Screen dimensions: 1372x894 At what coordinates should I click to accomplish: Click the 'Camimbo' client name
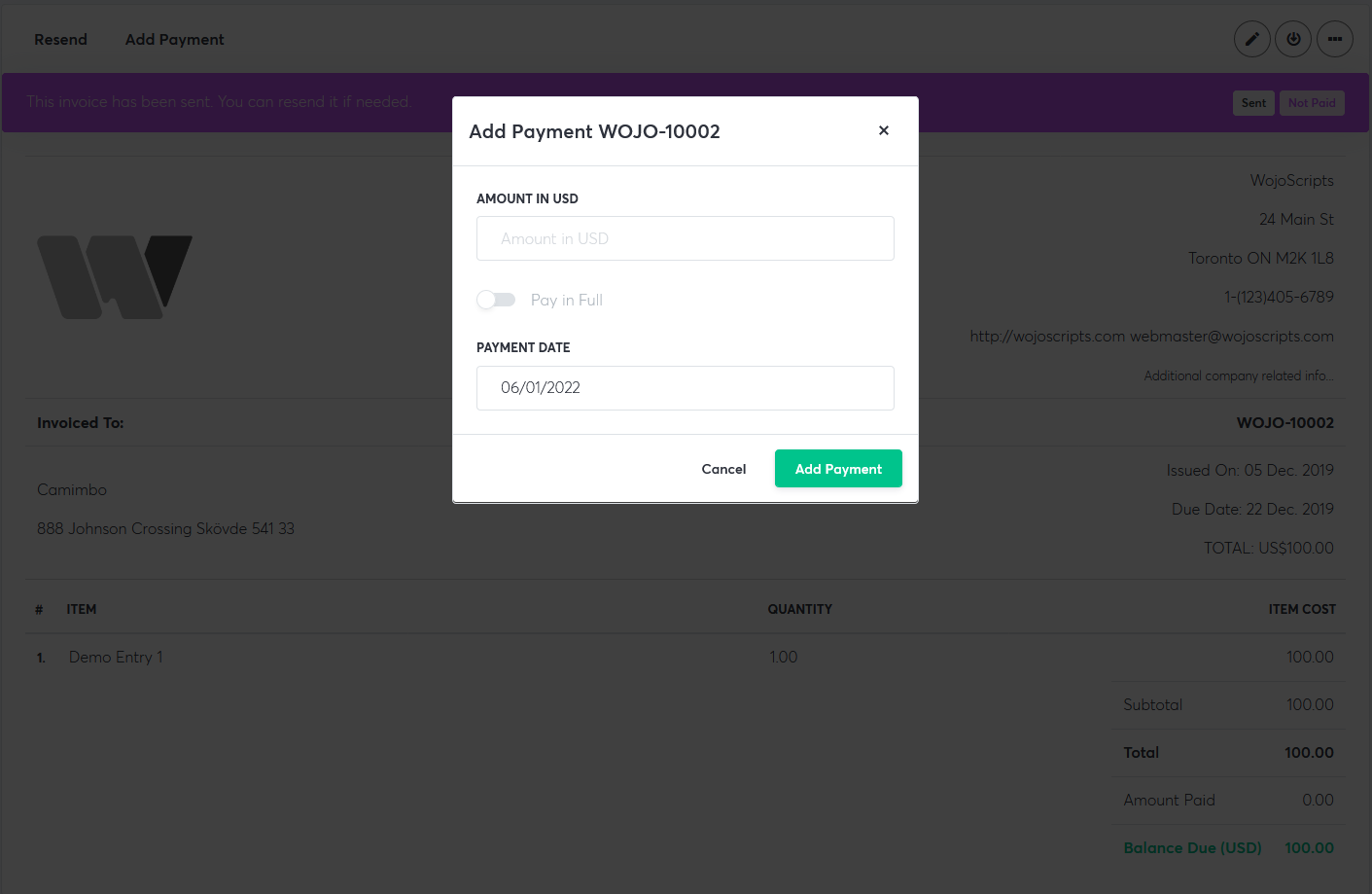click(72, 489)
